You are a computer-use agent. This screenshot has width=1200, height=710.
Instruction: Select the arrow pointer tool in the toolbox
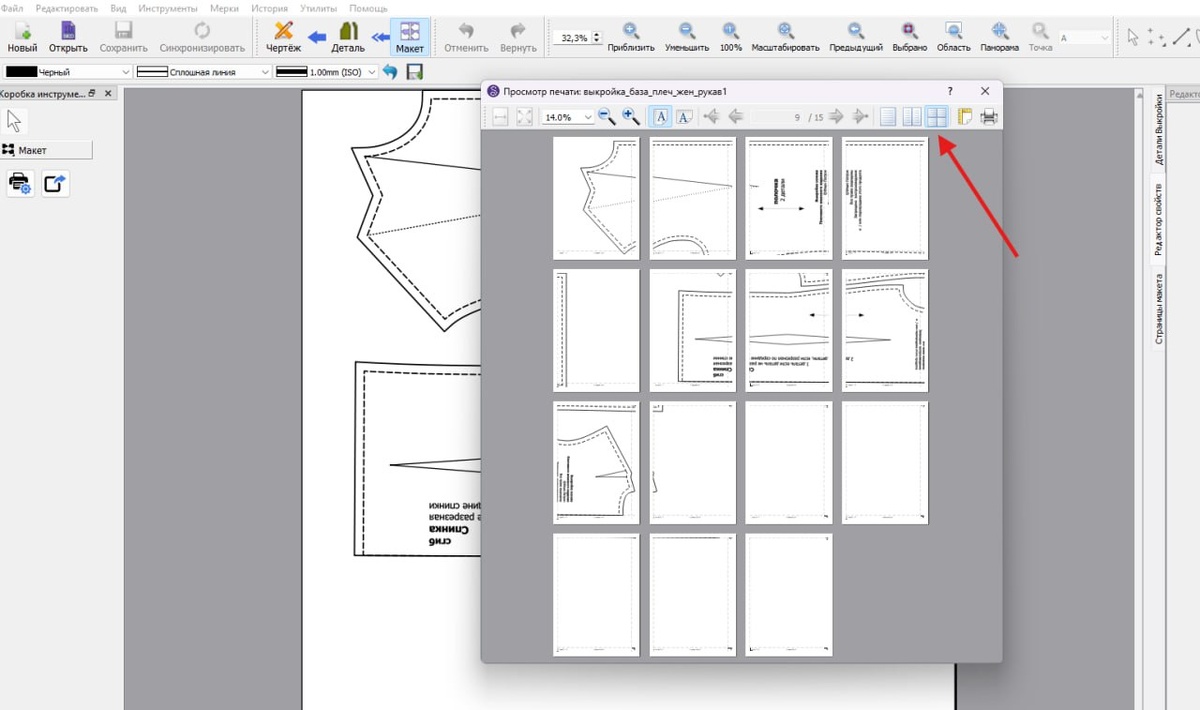coord(15,121)
